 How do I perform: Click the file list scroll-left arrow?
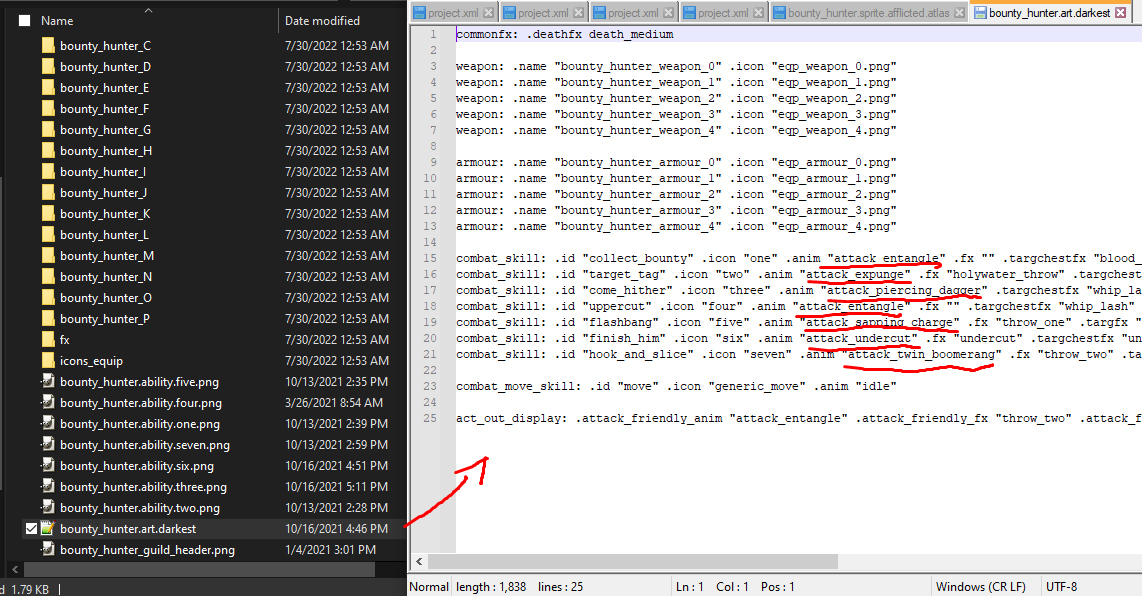(15, 569)
